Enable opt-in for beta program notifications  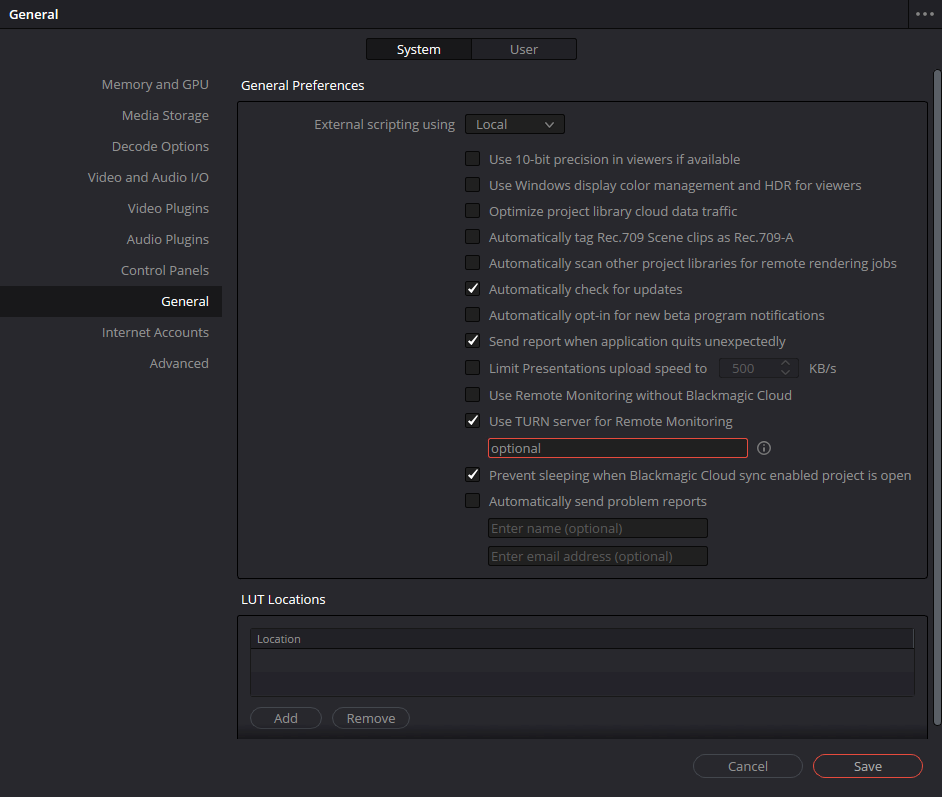pyautogui.click(x=473, y=315)
